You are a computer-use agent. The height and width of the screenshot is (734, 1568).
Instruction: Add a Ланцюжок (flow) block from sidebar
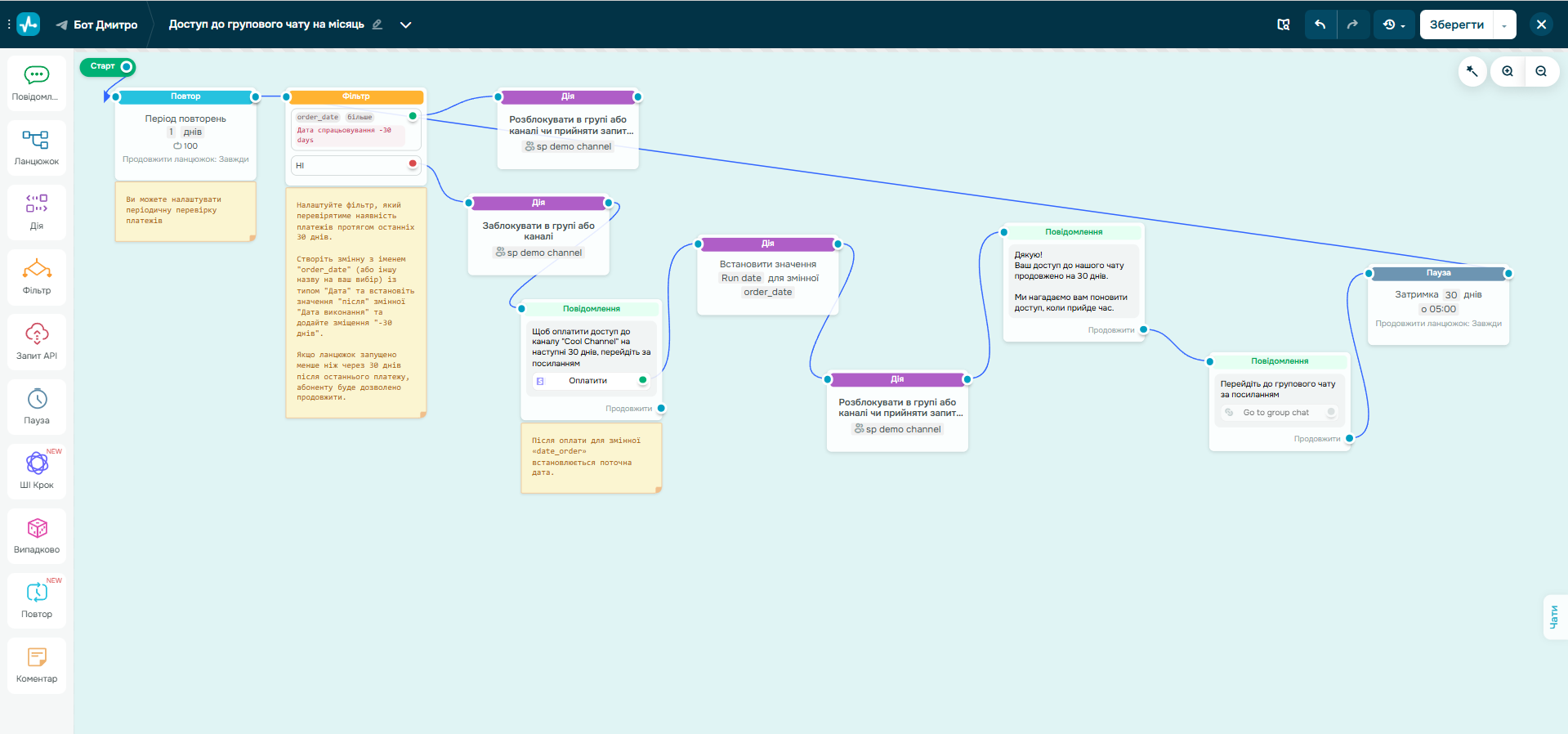[x=37, y=148]
